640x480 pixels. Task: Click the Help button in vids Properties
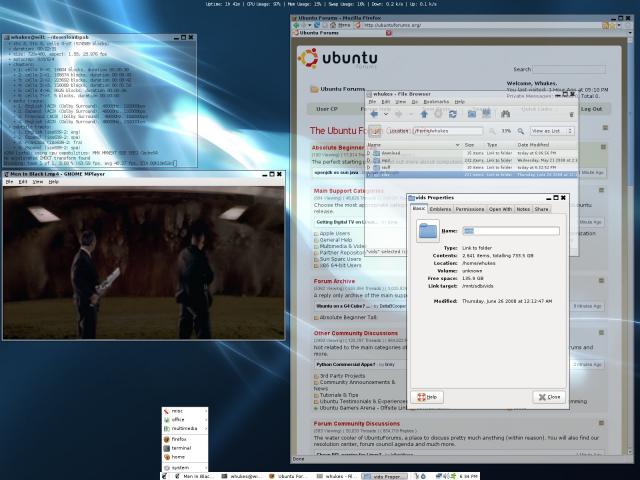click(427, 397)
